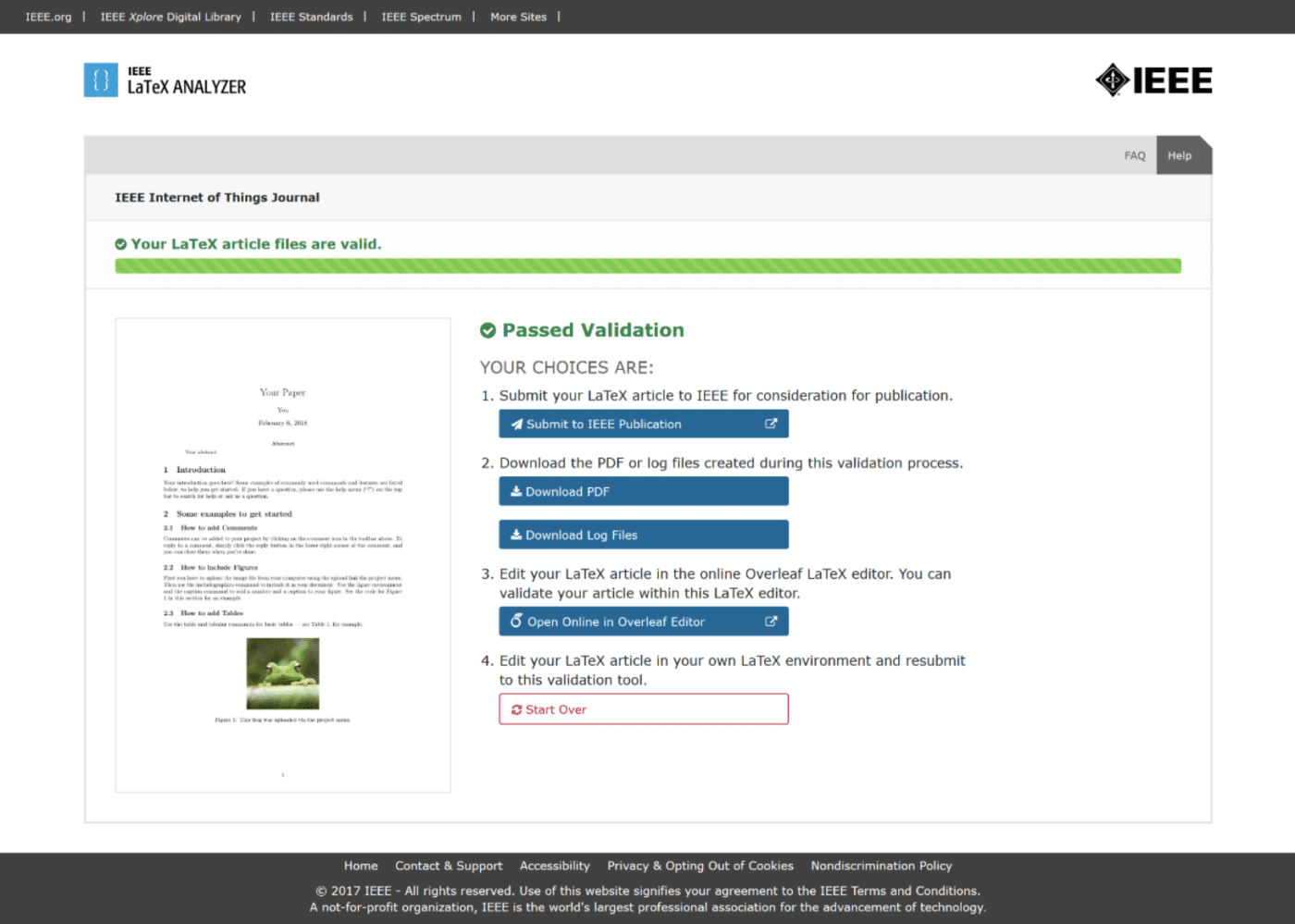1295x924 pixels.
Task: Open the FAQ tab
Action: 1135,155
